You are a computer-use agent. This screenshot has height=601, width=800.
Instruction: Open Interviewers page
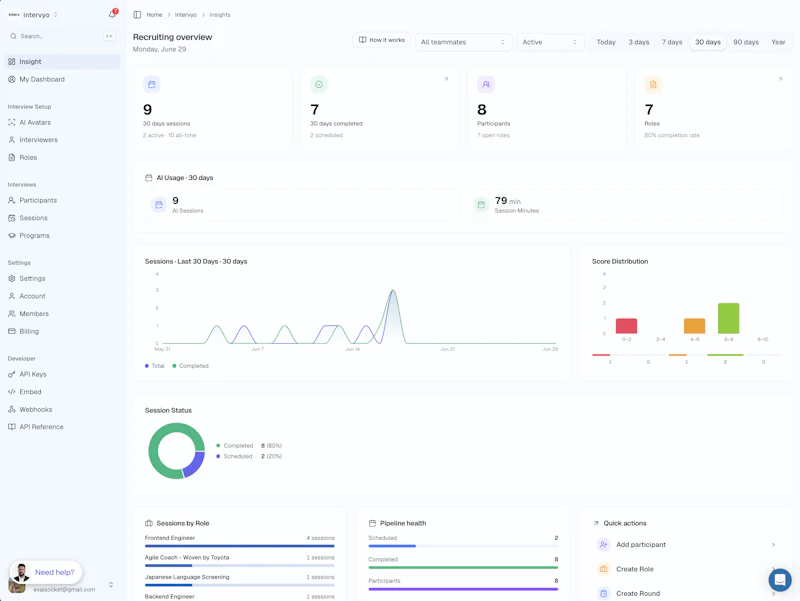[x=38, y=140]
